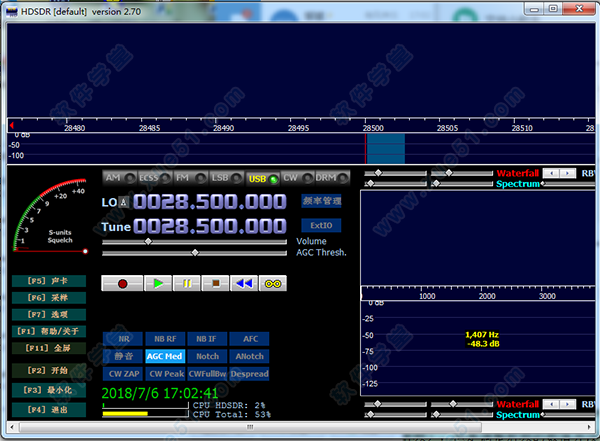
Task: Click the Volume slider handle
Action: tap(148, 242)
